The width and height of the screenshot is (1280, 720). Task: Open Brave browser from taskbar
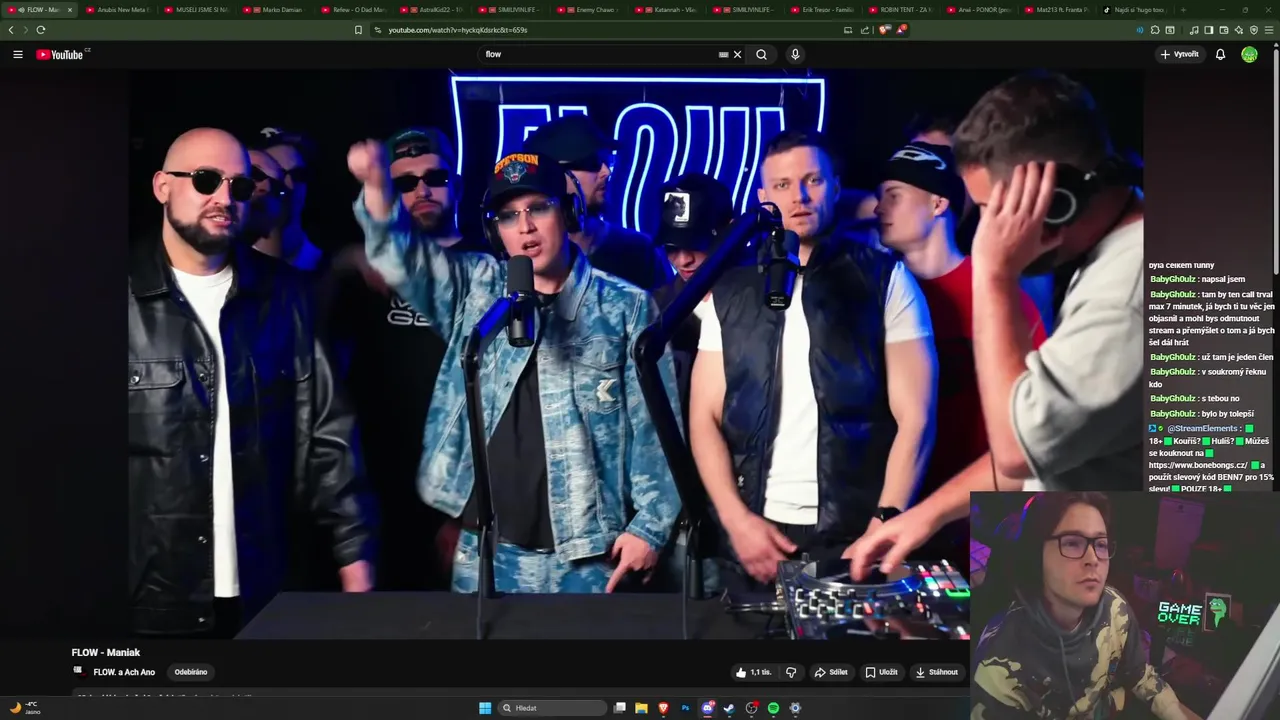coord(663,708)
